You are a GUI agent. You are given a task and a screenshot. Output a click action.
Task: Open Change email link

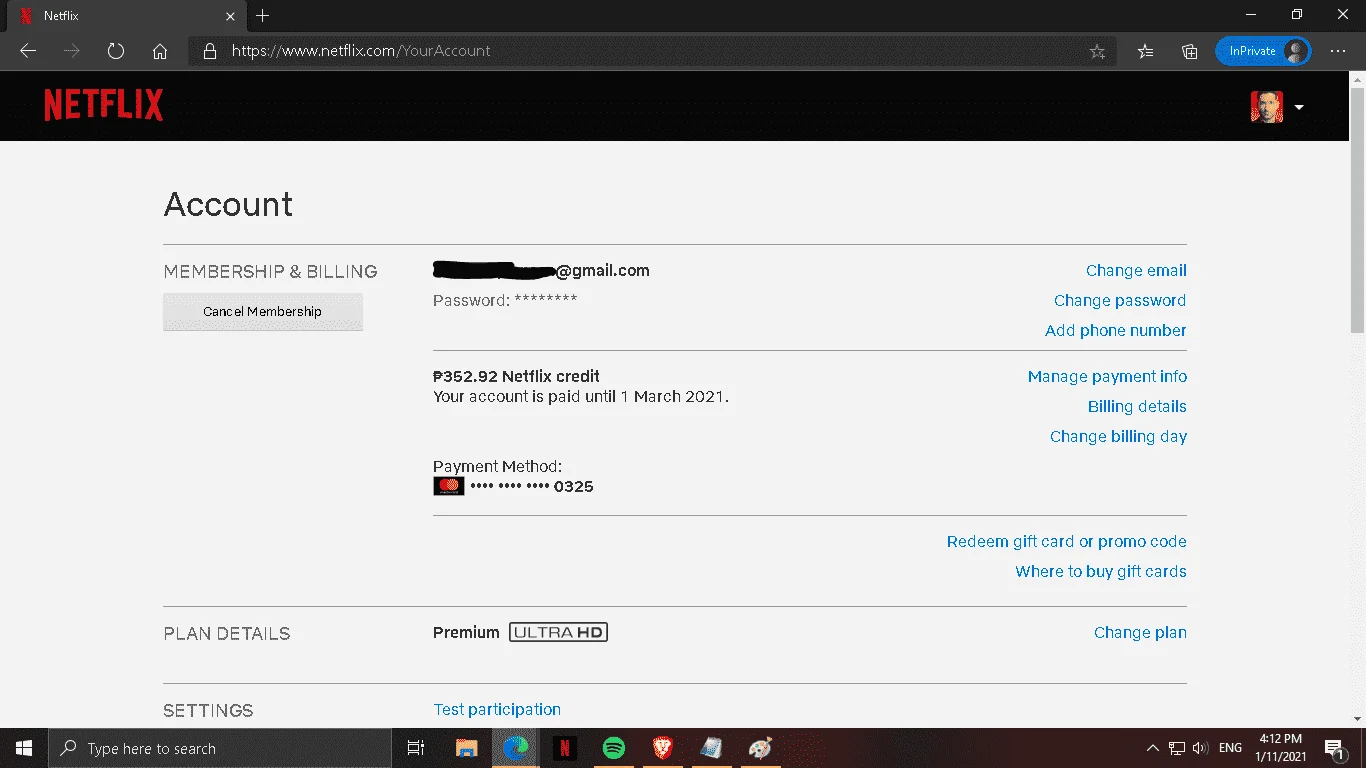[1136, 270]
